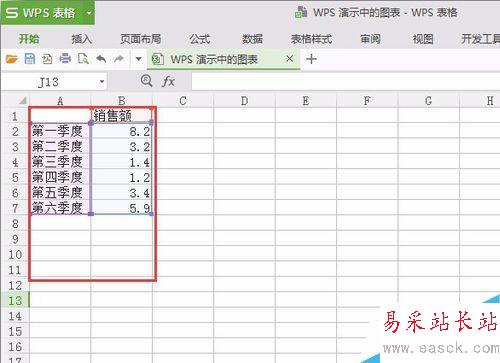Select the cell with value 8.2
The width and height of the screenshot is (500, 363).
coord(122,131)
